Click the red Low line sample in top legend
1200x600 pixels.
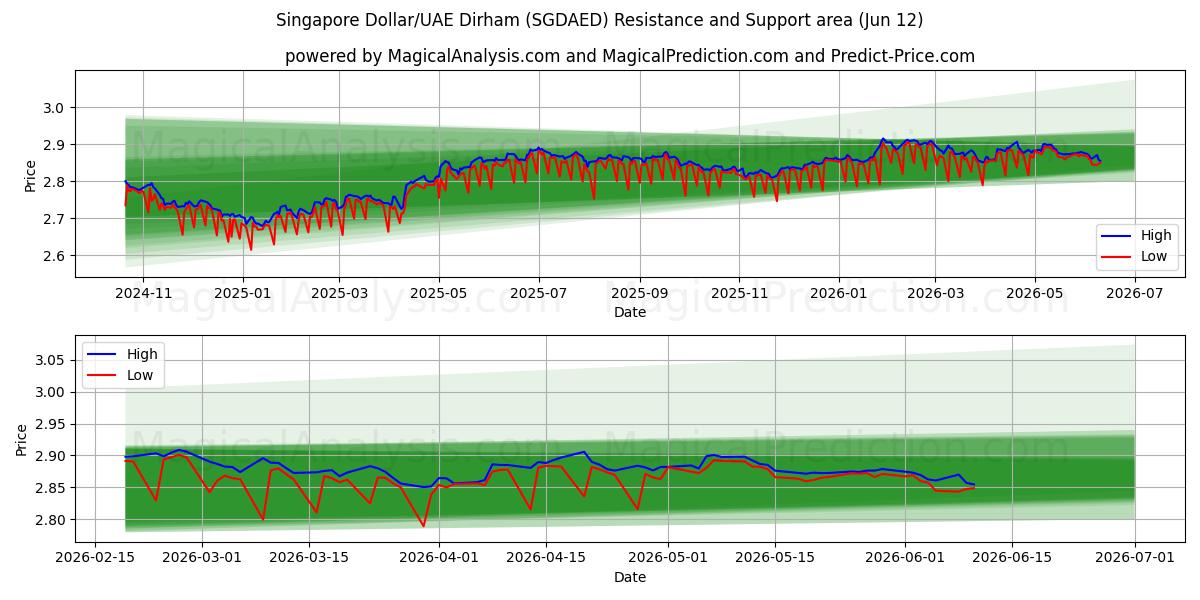(x=1117, y=256)
